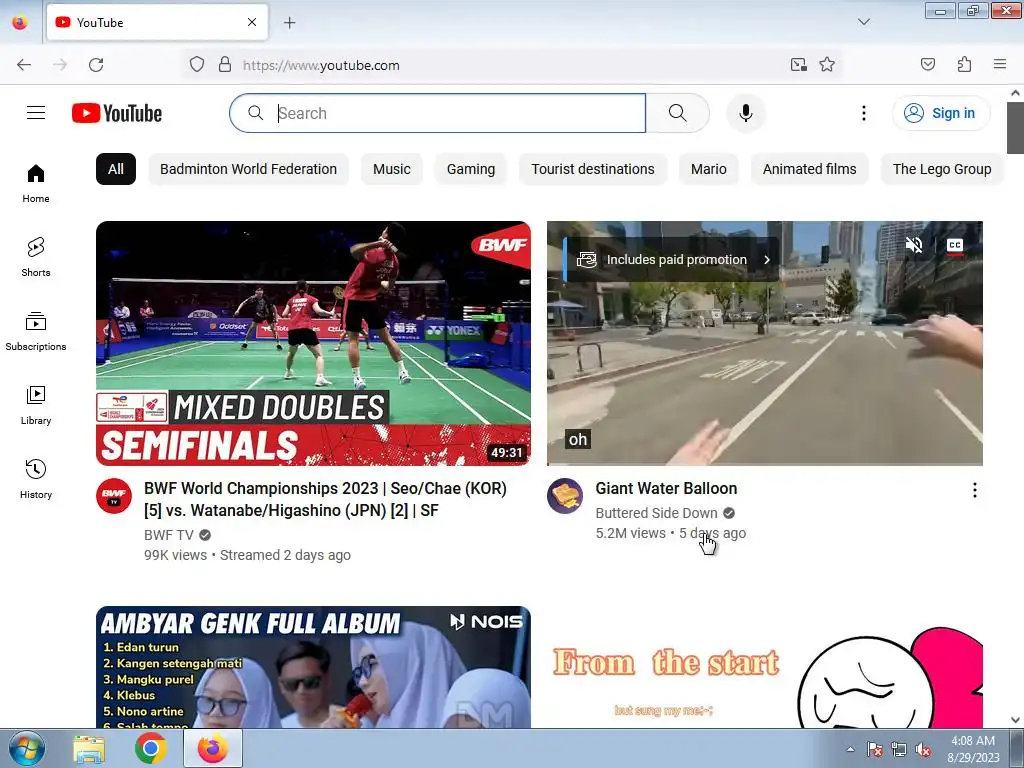Image resolution: width=1024 pixels, height=768 pixels.
Task: Open Subscriptions in sidebar
Action: tap(36, 331)
